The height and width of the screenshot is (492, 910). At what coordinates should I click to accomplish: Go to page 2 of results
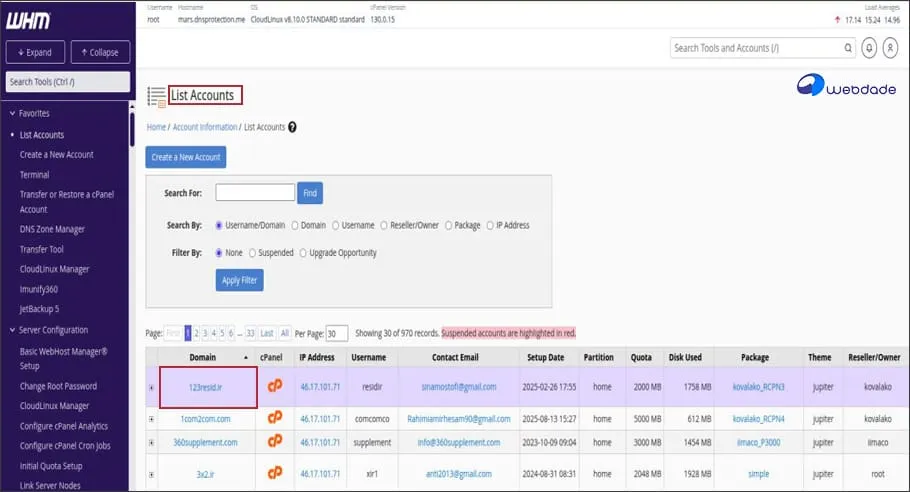pyautogui.click(x=196, y=333)
